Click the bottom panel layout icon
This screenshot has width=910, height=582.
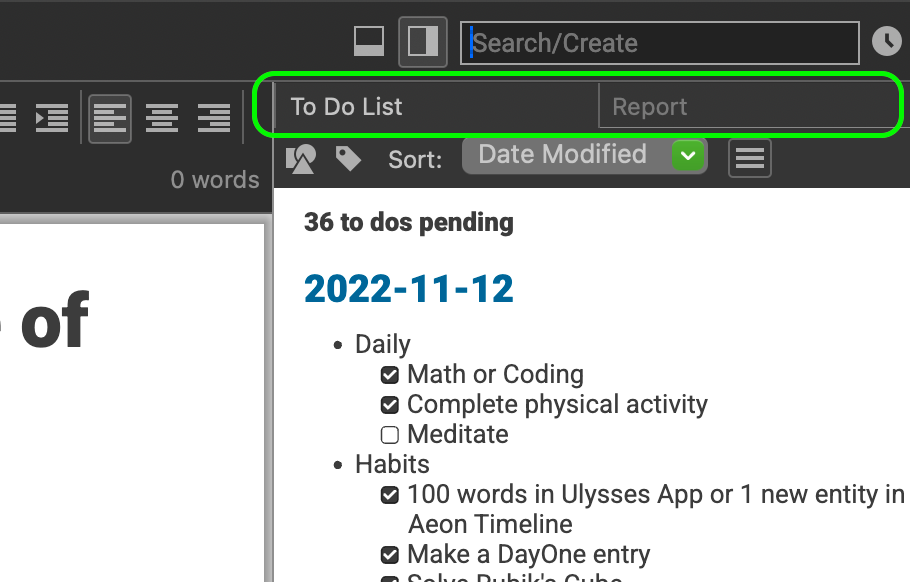point(369,42)
